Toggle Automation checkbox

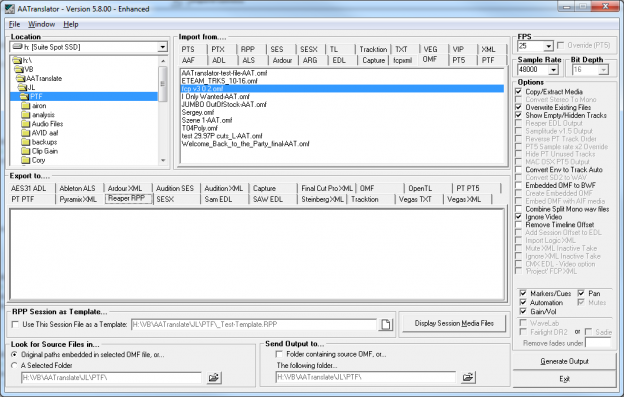523,303
